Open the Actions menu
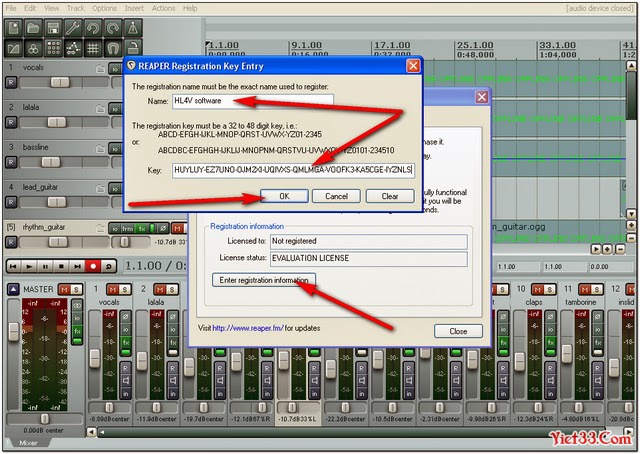Image resolution: width=640 pixels, height=454 pixels. [163, 8]
